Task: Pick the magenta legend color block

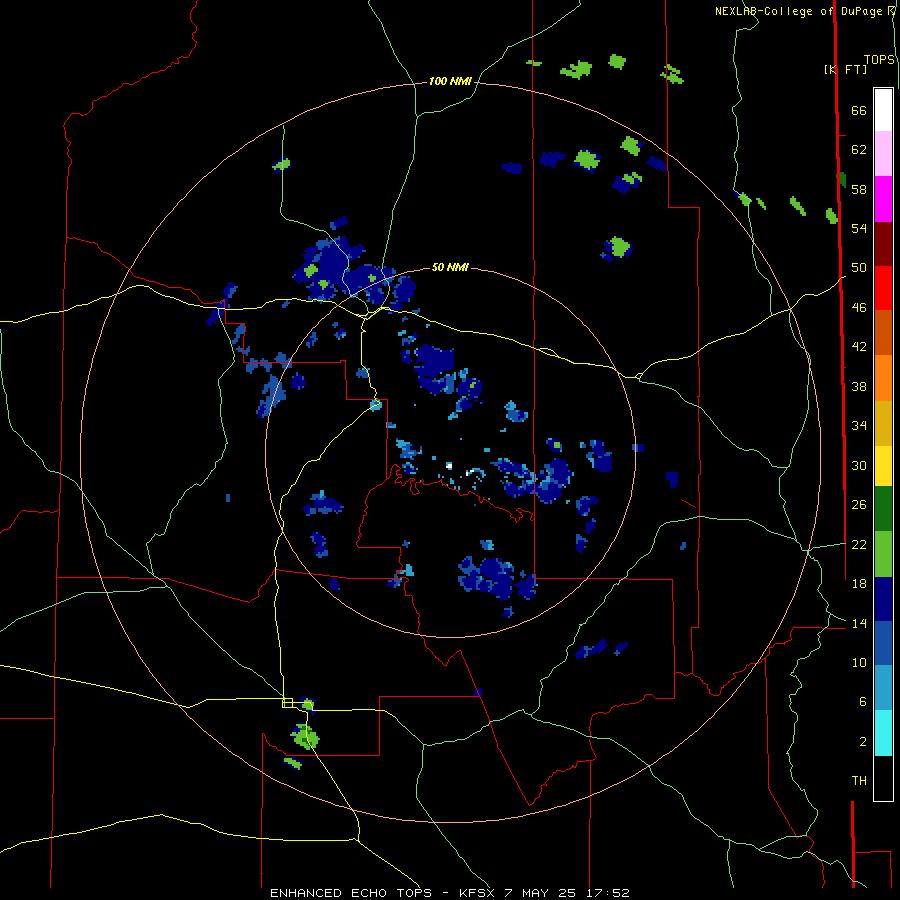Action: click(x=883, y=199)
